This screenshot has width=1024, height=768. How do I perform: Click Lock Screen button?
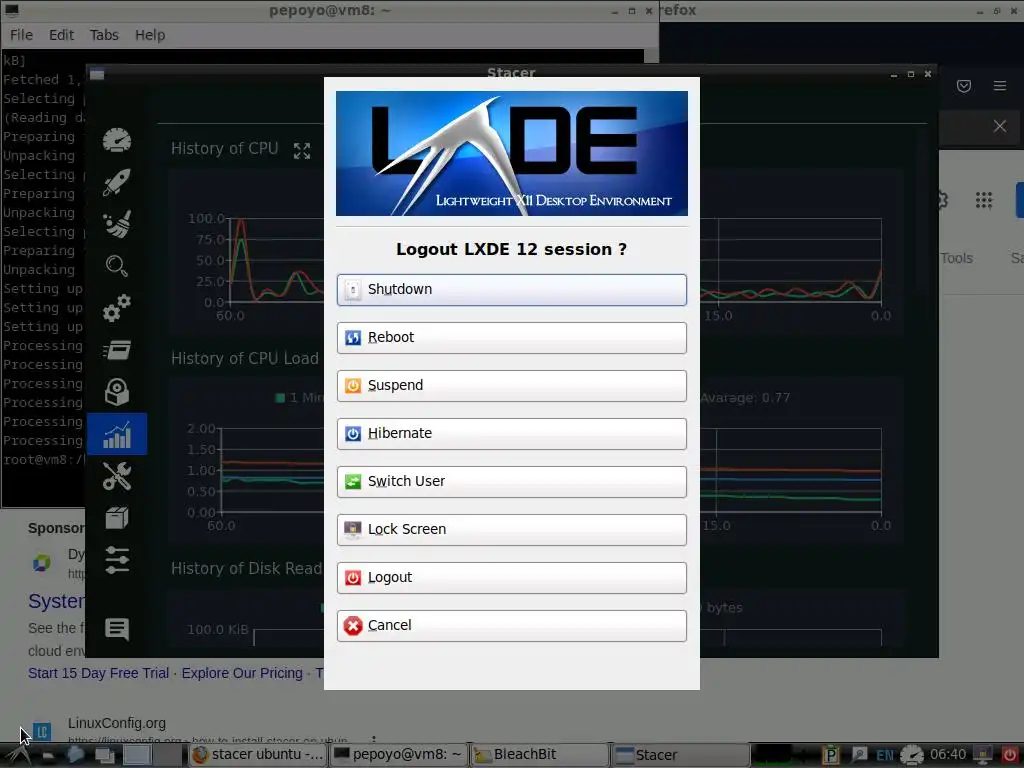[511, 530]
